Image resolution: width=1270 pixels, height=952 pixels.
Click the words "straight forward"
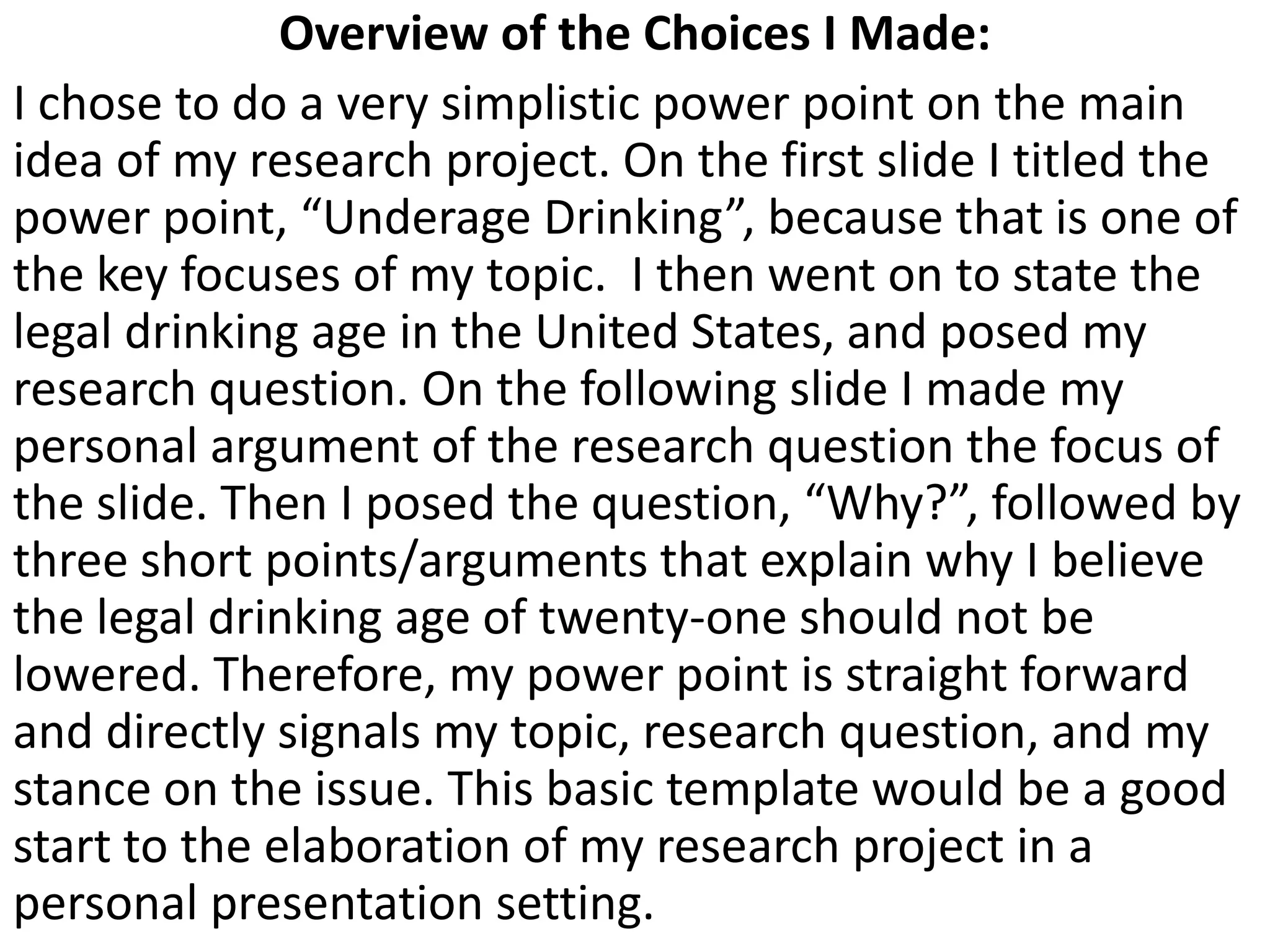(x=1016, y=674)
